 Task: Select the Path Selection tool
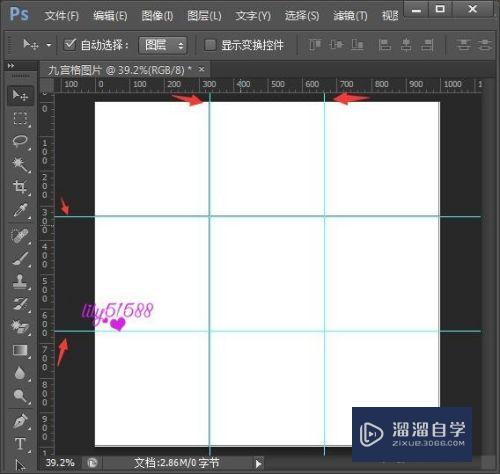click(20, 465)
